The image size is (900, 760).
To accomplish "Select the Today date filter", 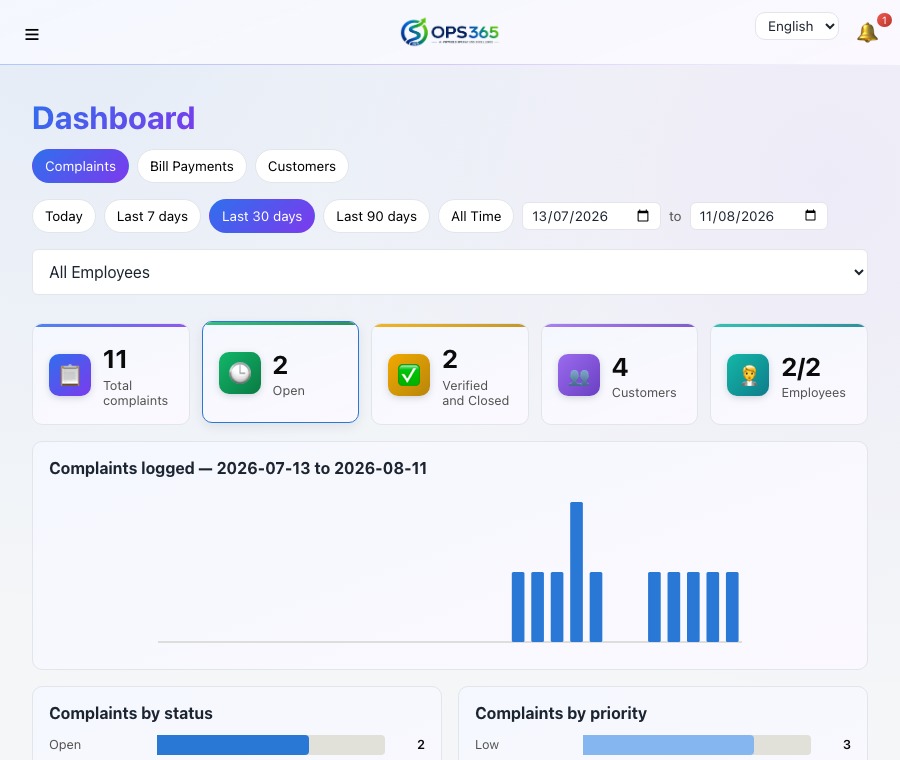I will pyautogui.click(x=64, y=216).
